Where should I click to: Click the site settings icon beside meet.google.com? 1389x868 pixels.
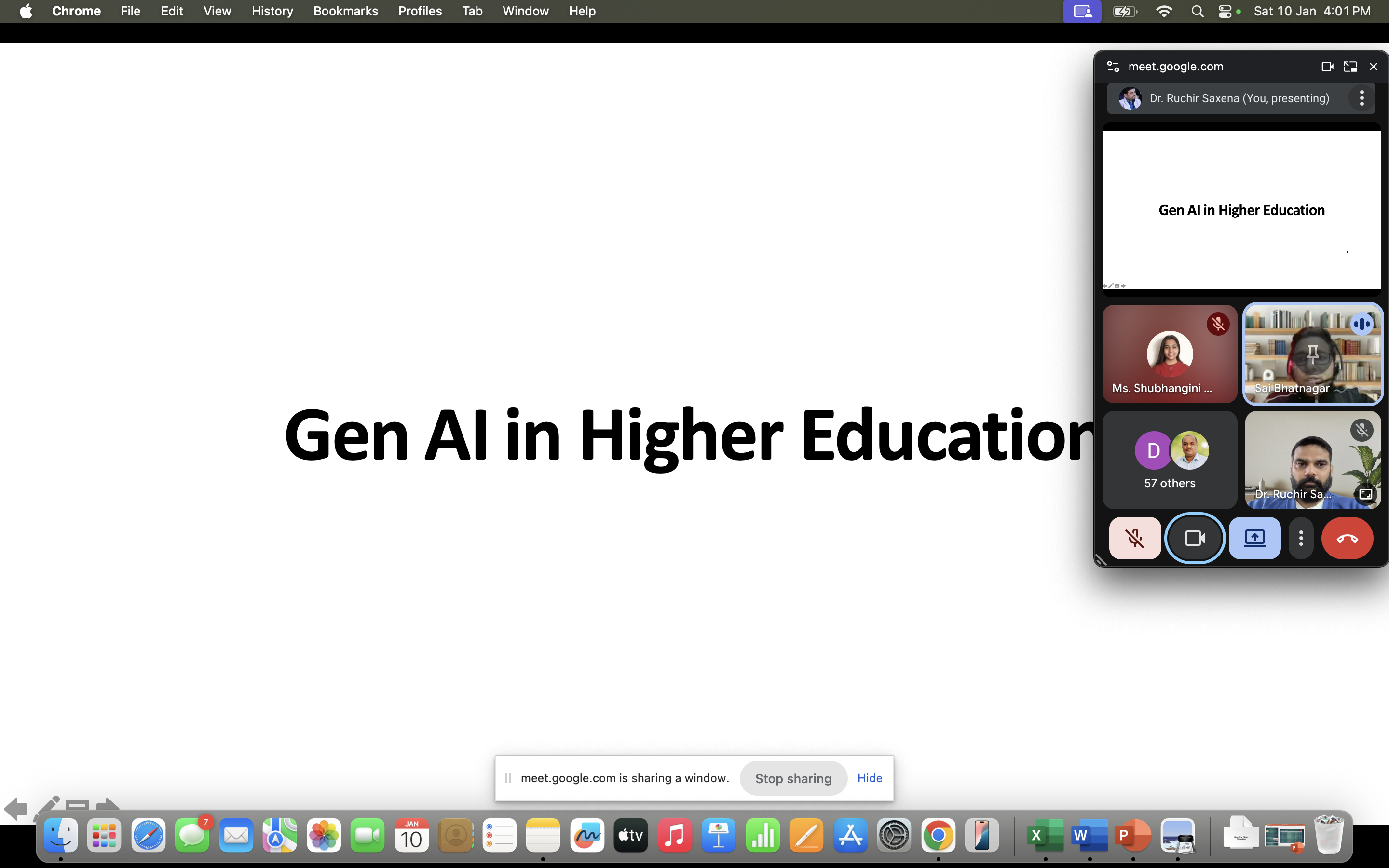click(1113, 67)
